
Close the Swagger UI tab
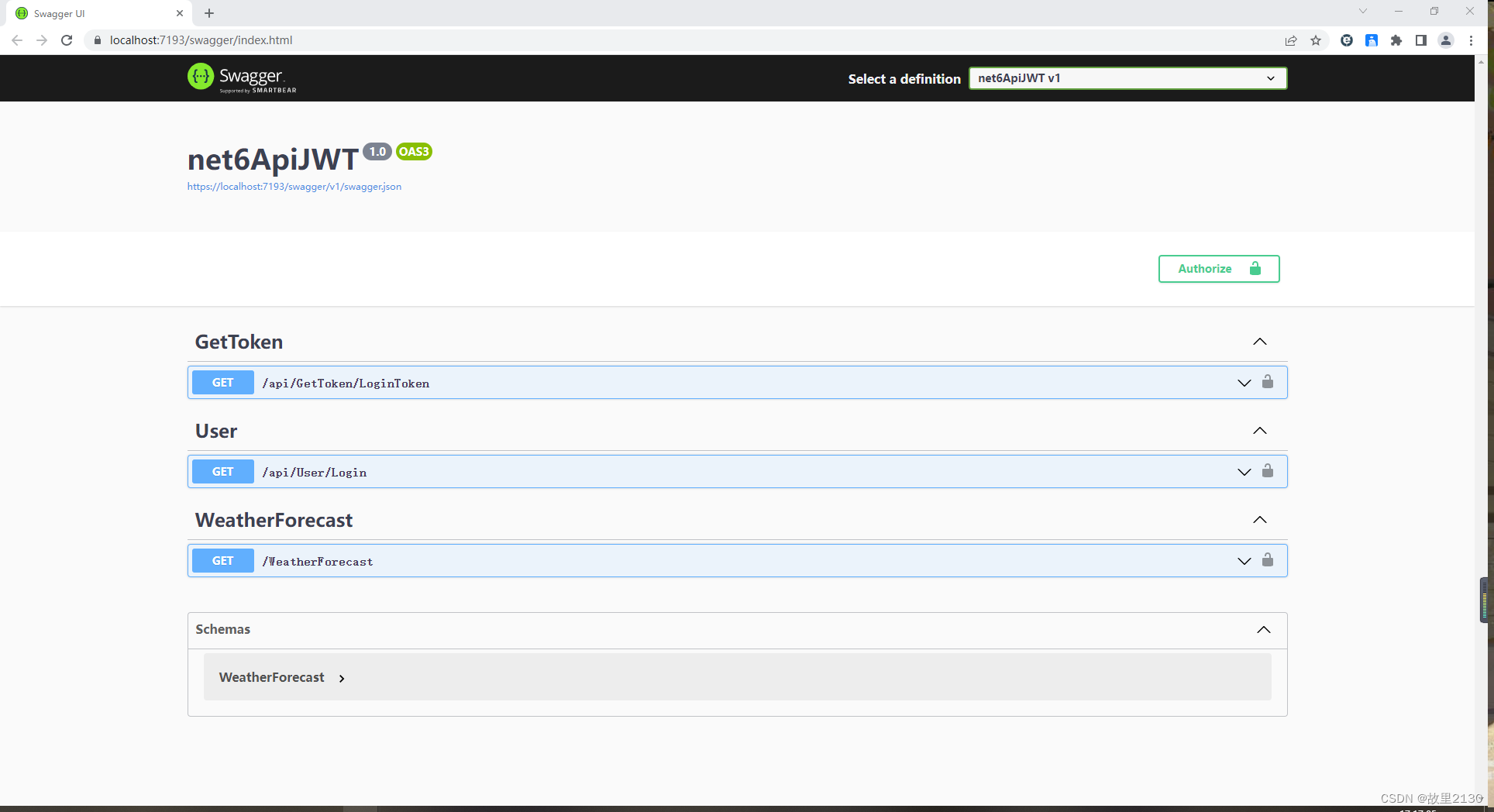[180, 13]
